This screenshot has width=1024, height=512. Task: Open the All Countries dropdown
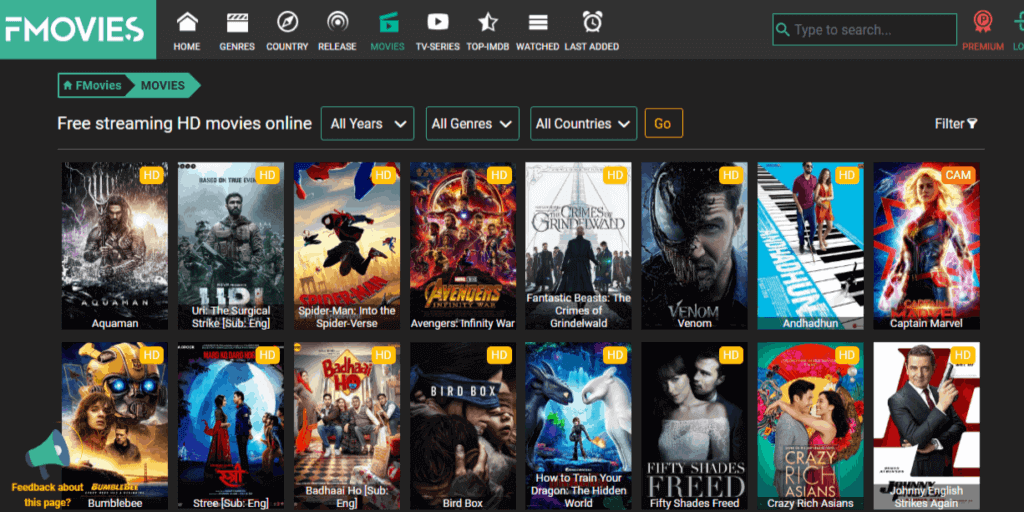[583, 124]
